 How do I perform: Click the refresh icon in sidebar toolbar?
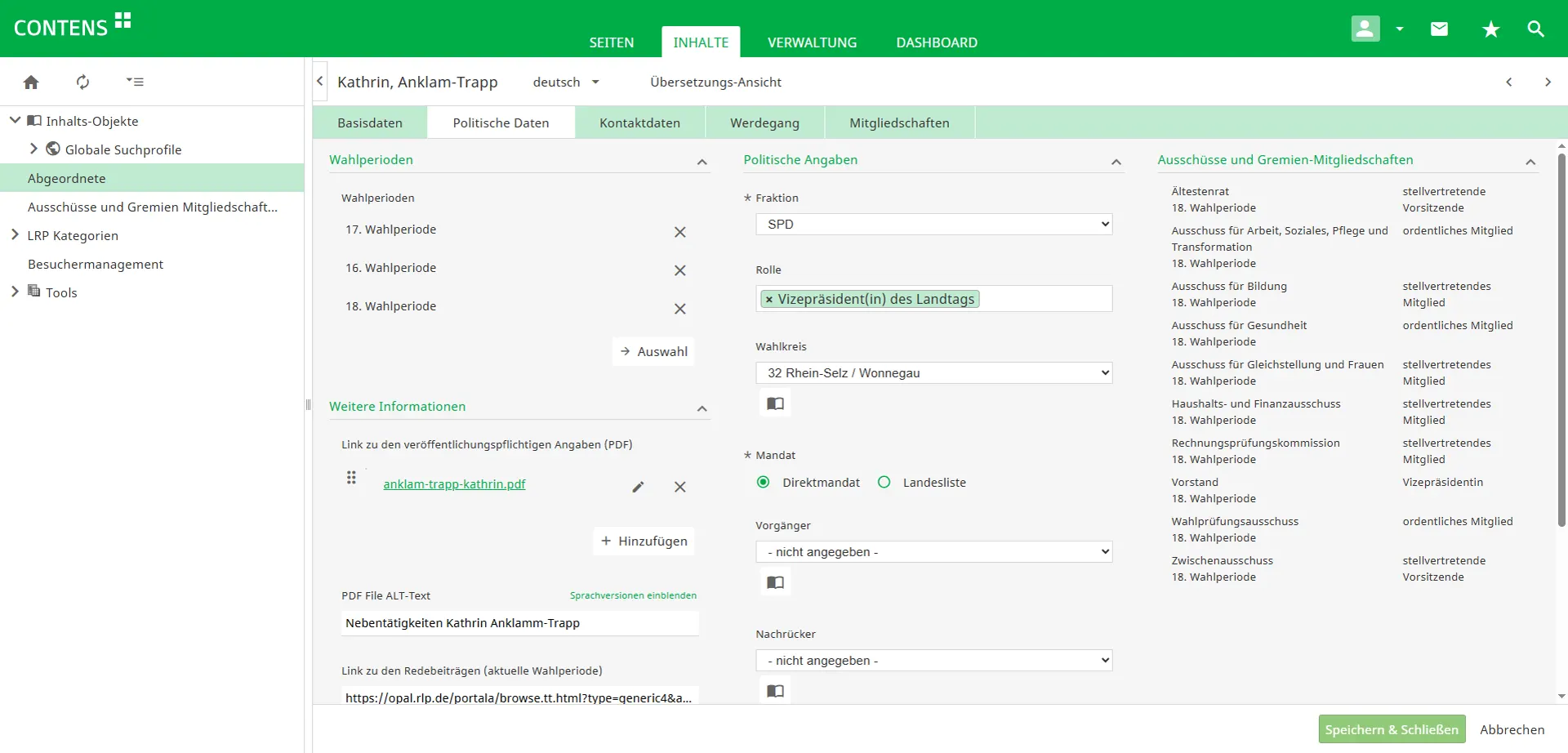[82, 82]
